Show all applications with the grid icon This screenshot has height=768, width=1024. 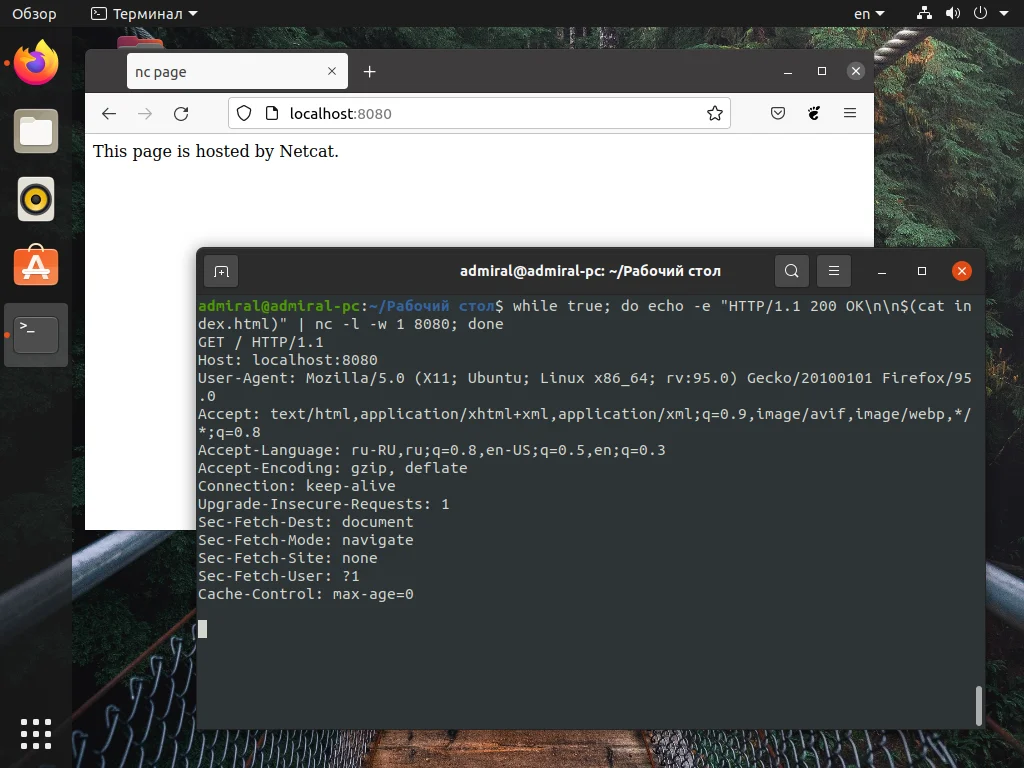coord(36,733)
